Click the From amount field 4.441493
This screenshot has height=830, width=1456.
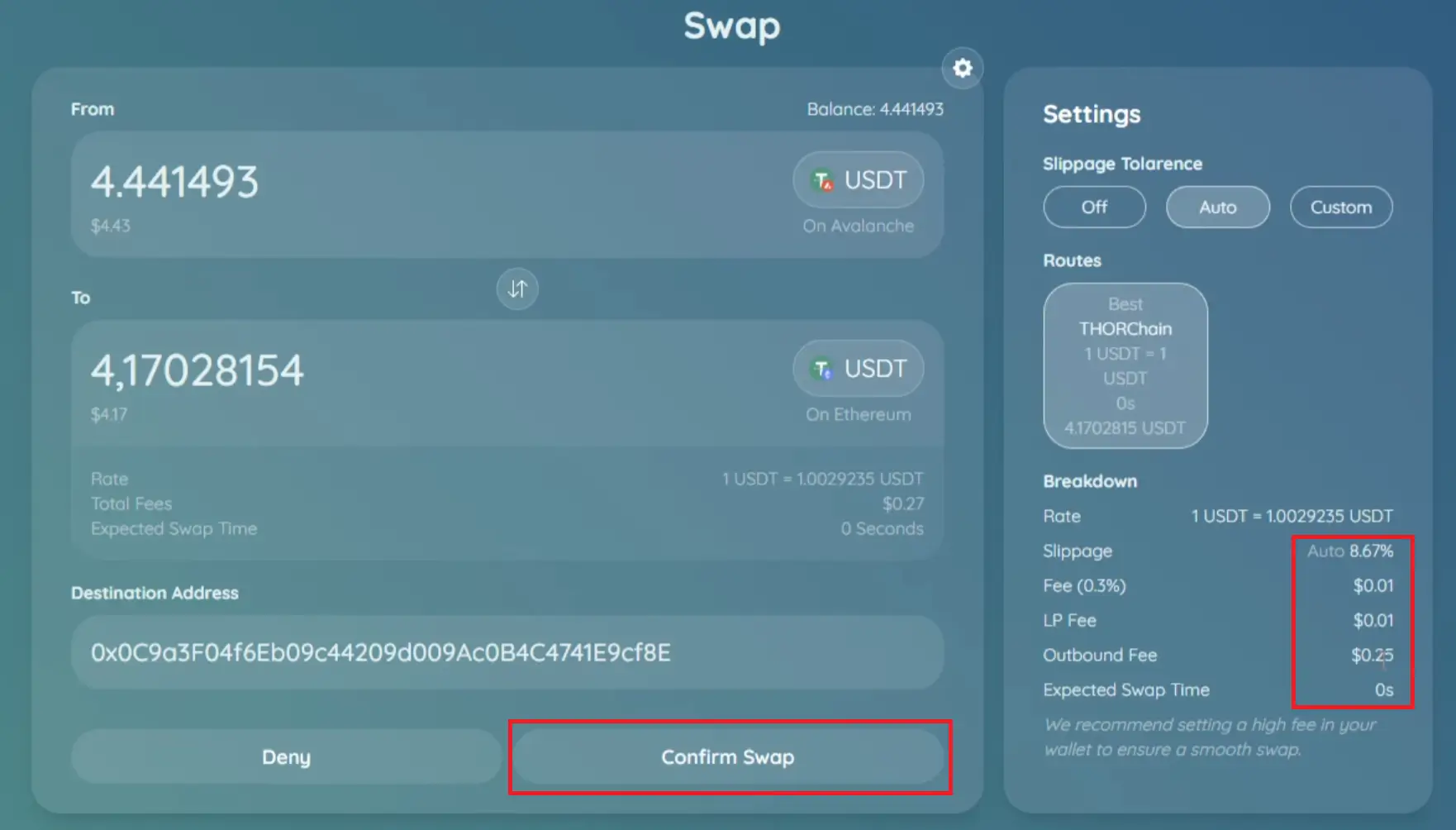(174, 182)
